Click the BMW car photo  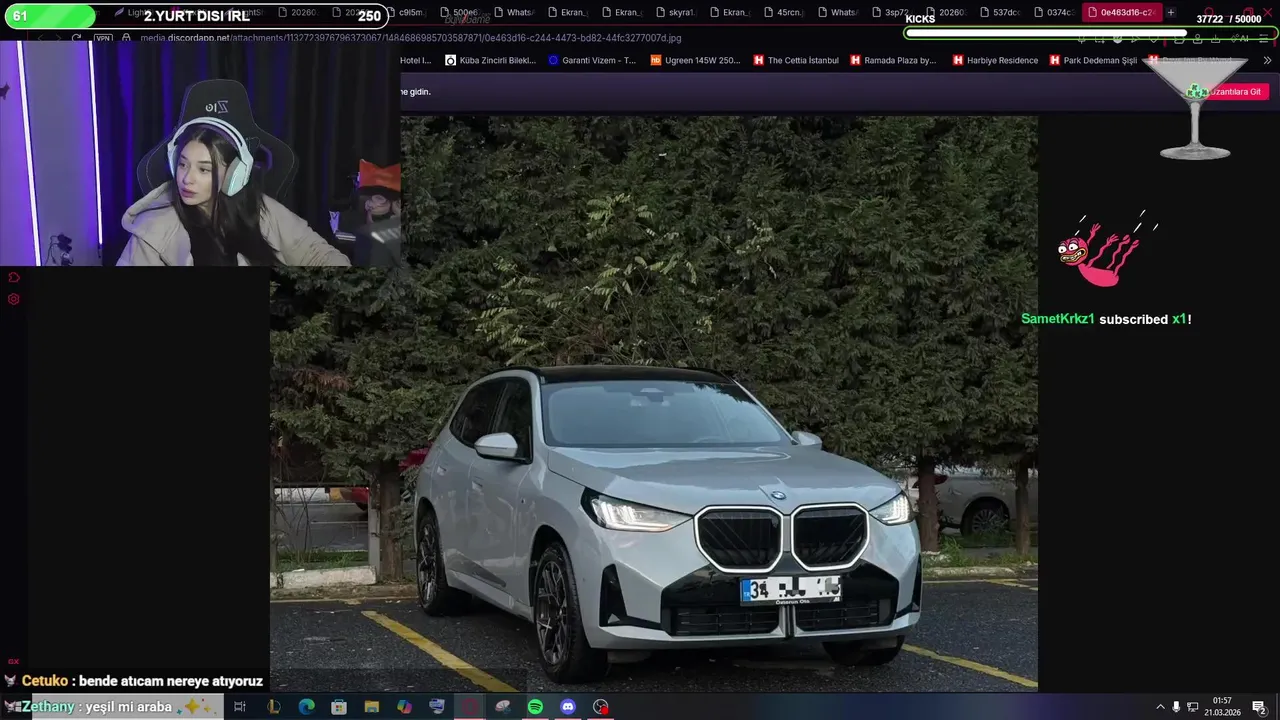coord(653,402)
